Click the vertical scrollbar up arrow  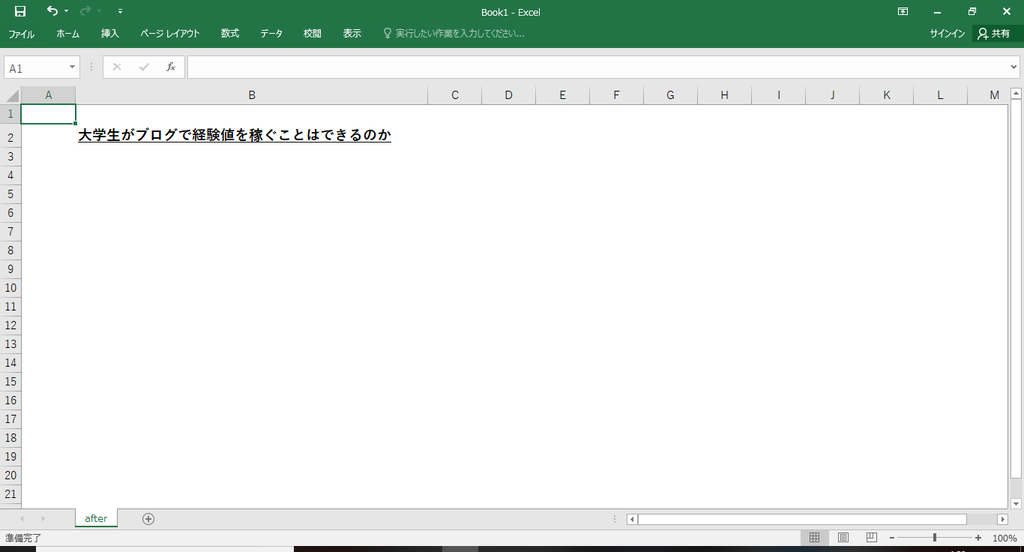coord(1016,94)
